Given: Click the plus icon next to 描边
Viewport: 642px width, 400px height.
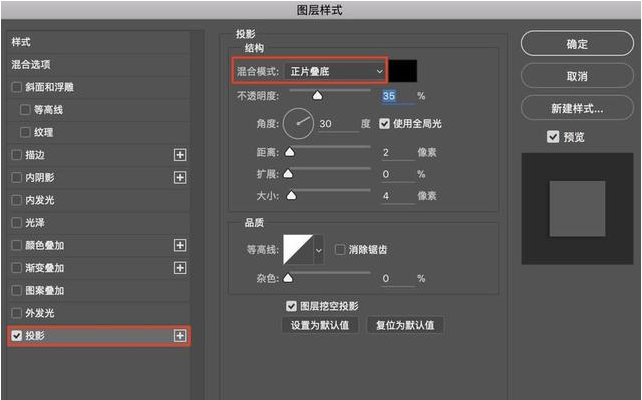Looking at the screenshot, I should pyautogui.click(x=180, y=155).
